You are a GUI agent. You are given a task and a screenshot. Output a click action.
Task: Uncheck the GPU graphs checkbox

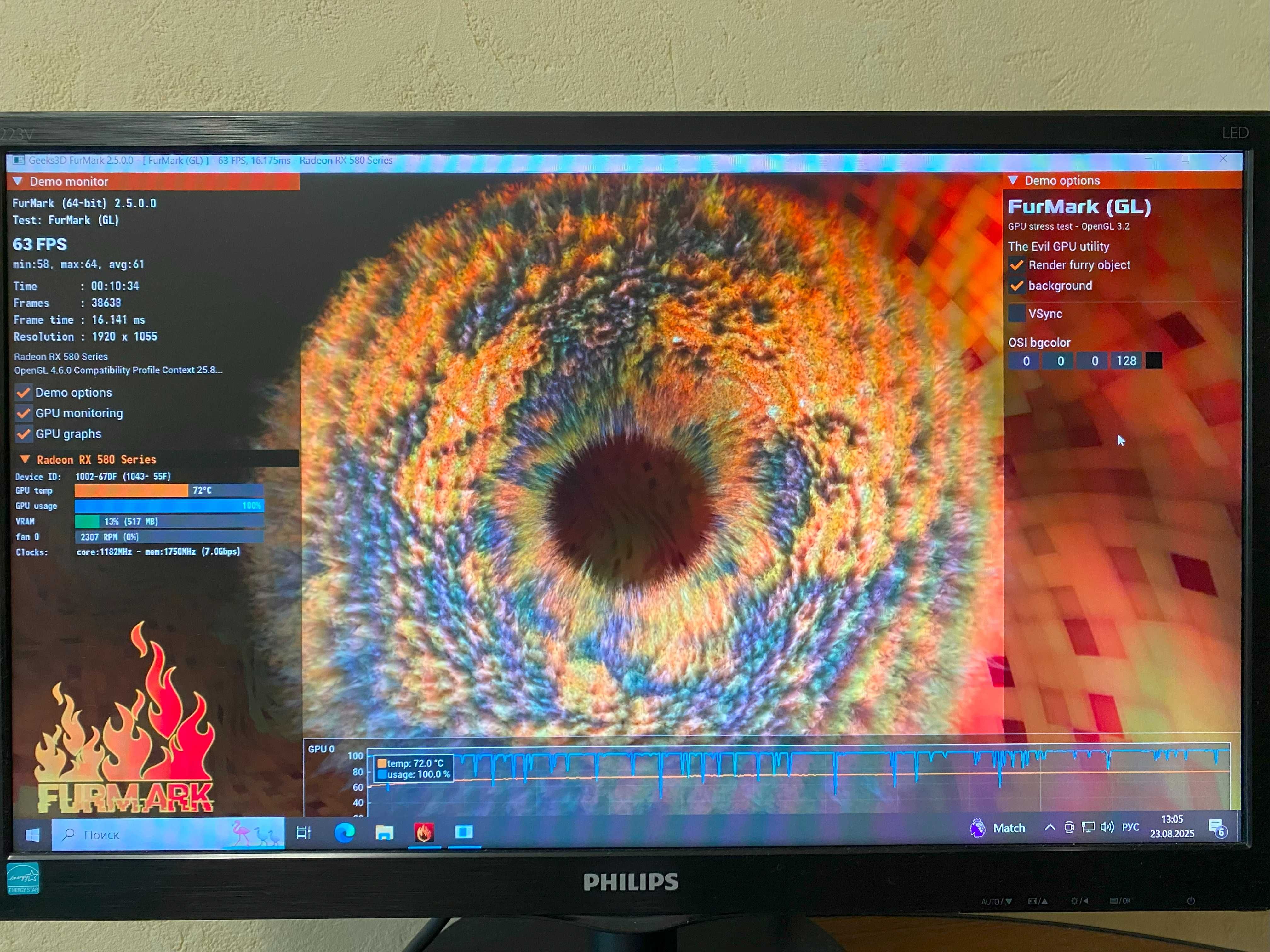pos(24,434)
